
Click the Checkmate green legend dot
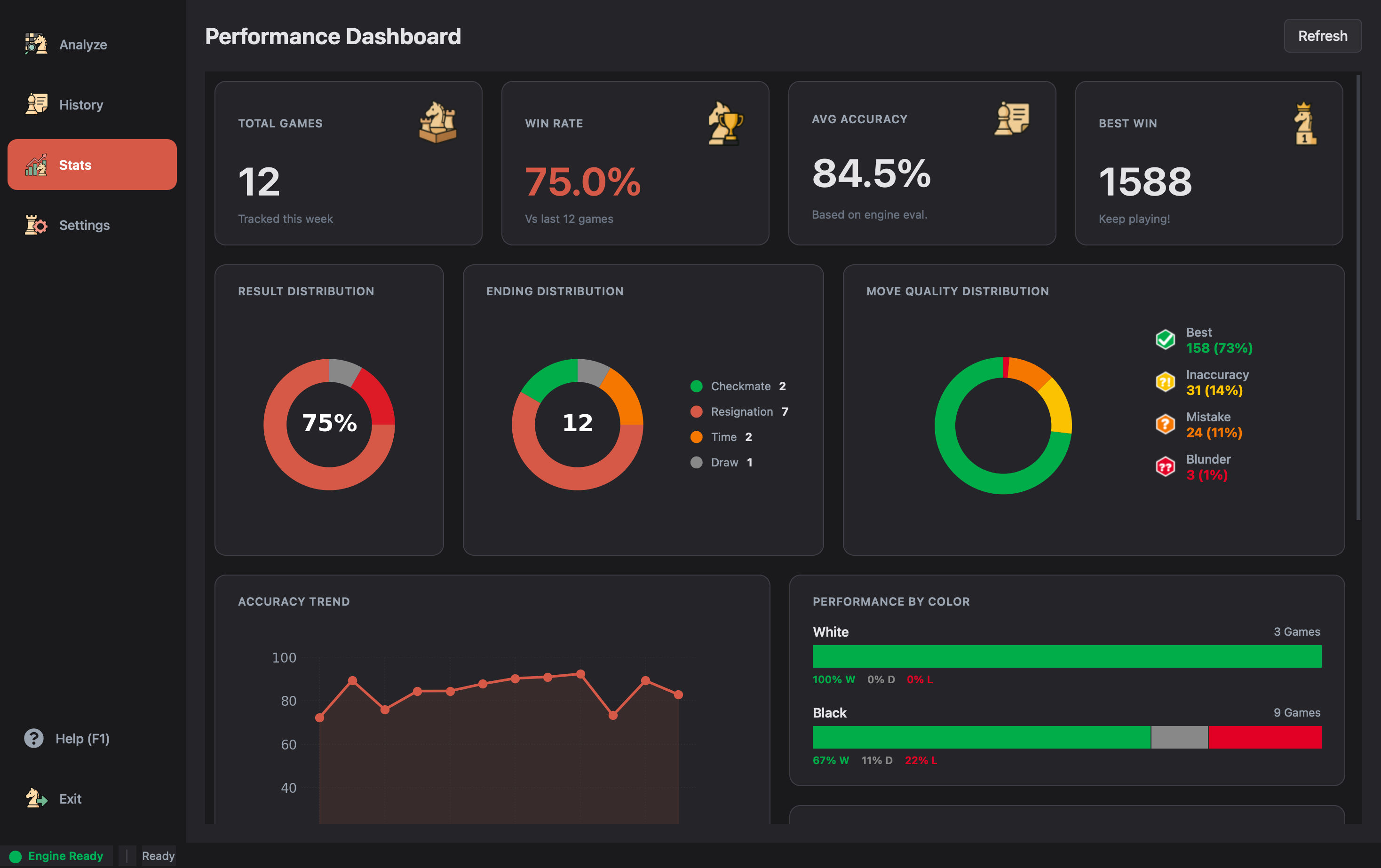tap(696, 387)
